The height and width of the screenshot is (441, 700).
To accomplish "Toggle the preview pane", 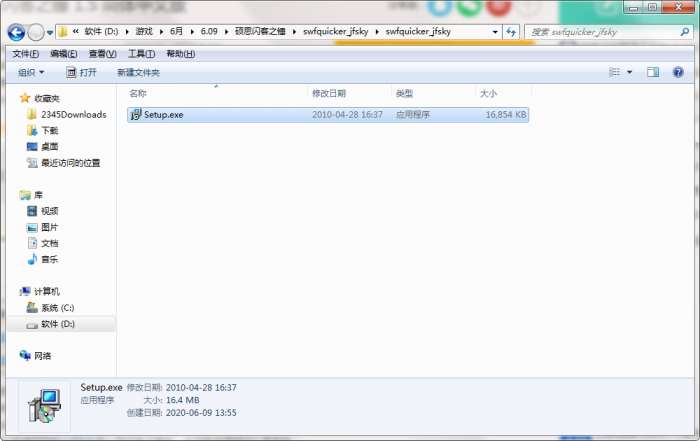I will pyautogui.click(x=653, y=72).
